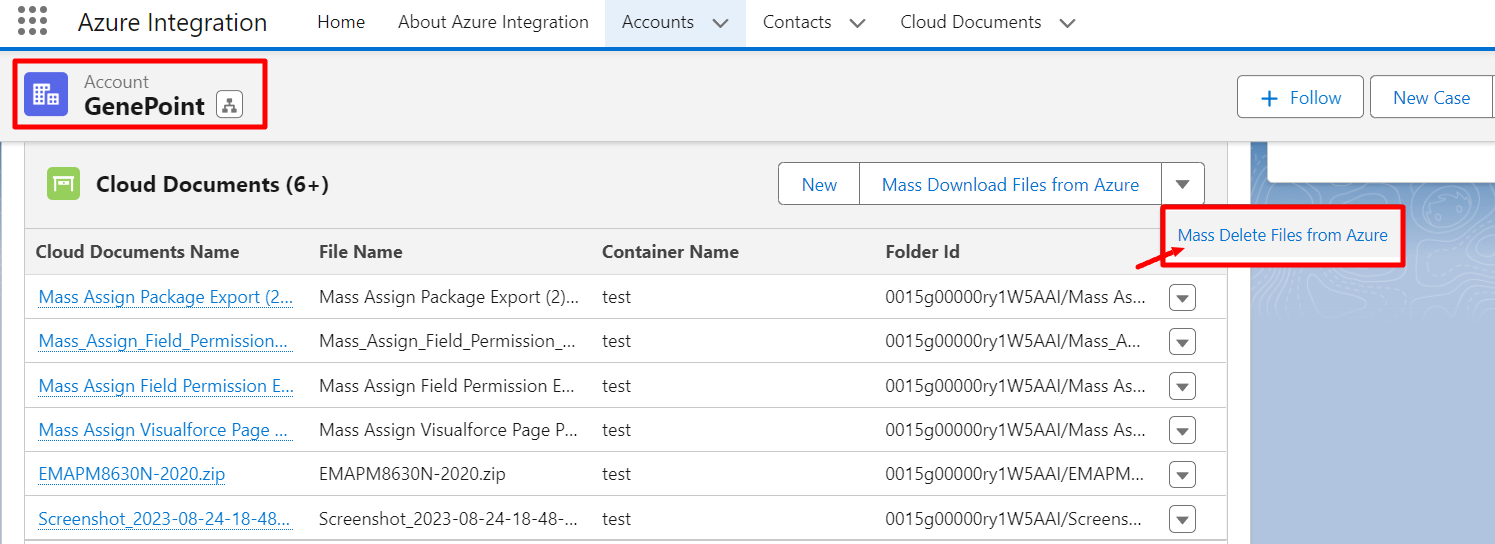
Task: Click the GenePoint account title
Action: [x=144, y=106]
